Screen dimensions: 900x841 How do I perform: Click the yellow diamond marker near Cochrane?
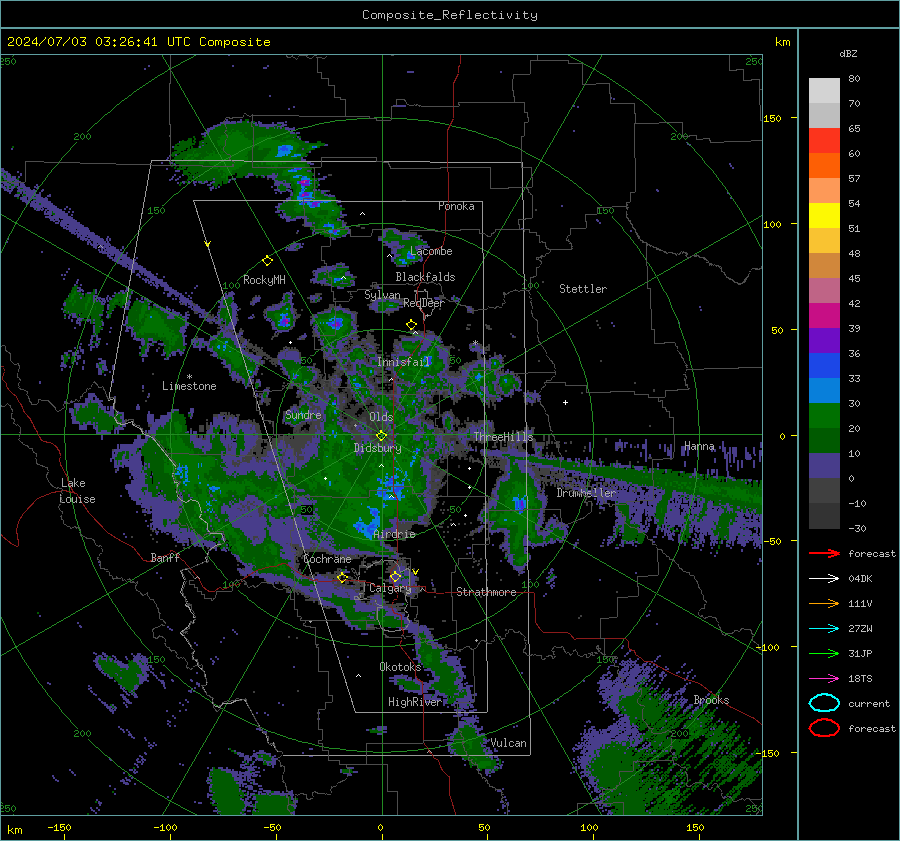click(x=342, y=577)
